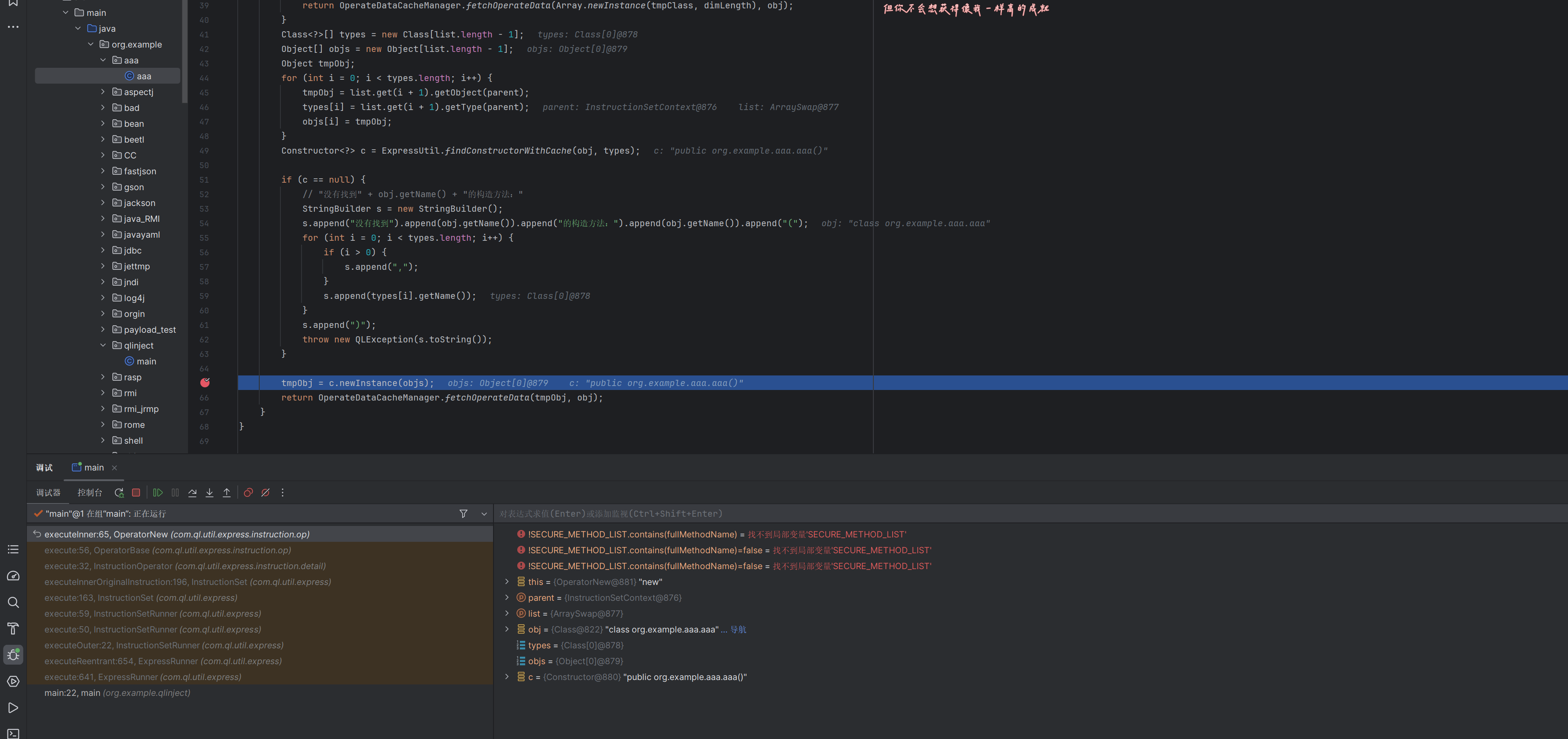Open the Services tool window icon
This screenshot has height=739, width=1568.
pyautogui.click(x=13, y=681)
